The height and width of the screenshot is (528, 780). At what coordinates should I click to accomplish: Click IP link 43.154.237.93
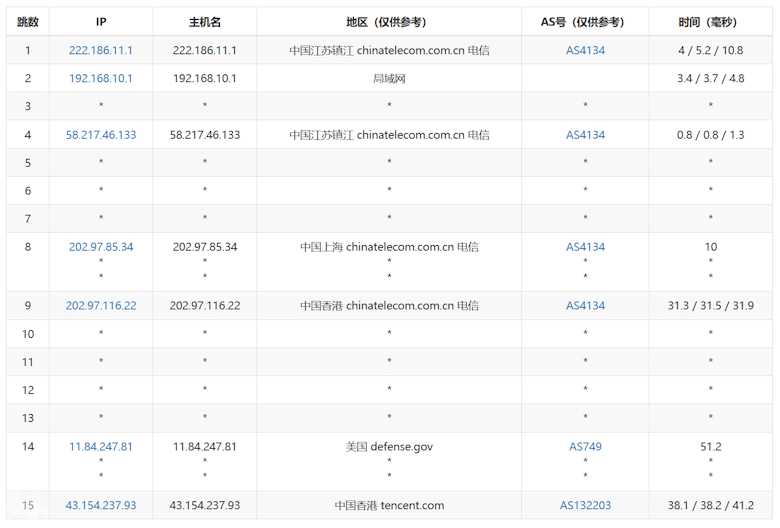coord(101,505)
